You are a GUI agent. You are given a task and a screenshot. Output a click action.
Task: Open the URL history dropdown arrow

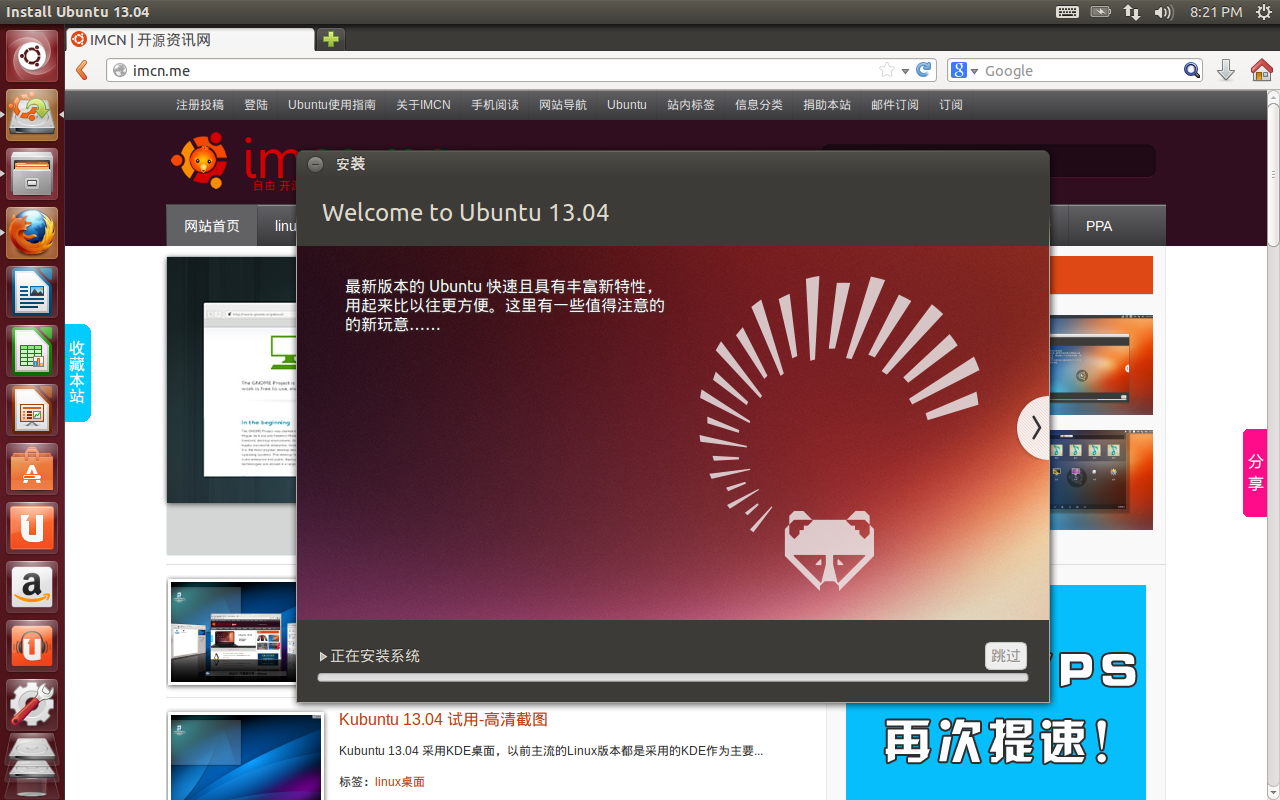point(905,71)
